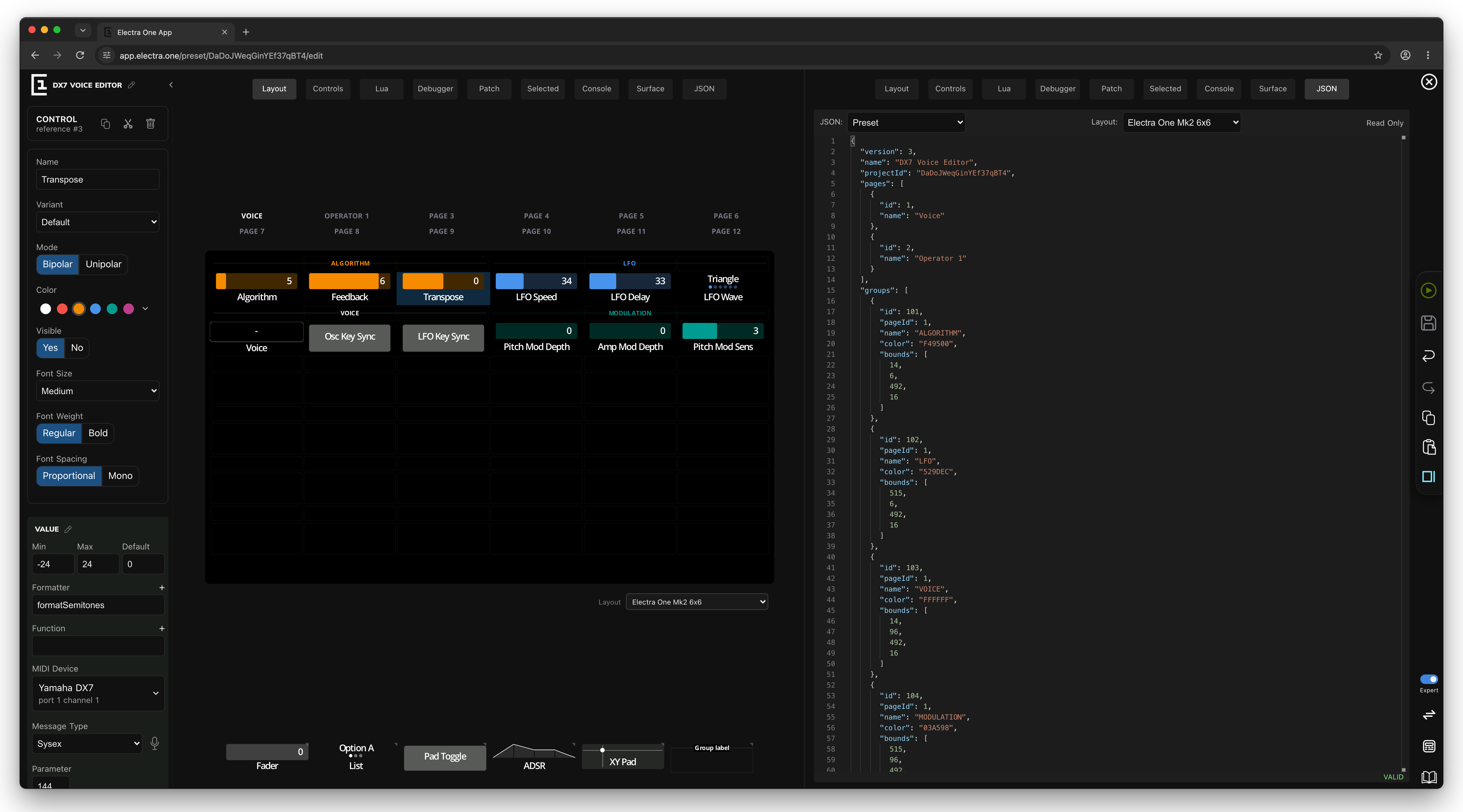The height and width of the screenshot is (812, 1463).
Task: Close the right panel with X circle
Action: point(1429,82)
